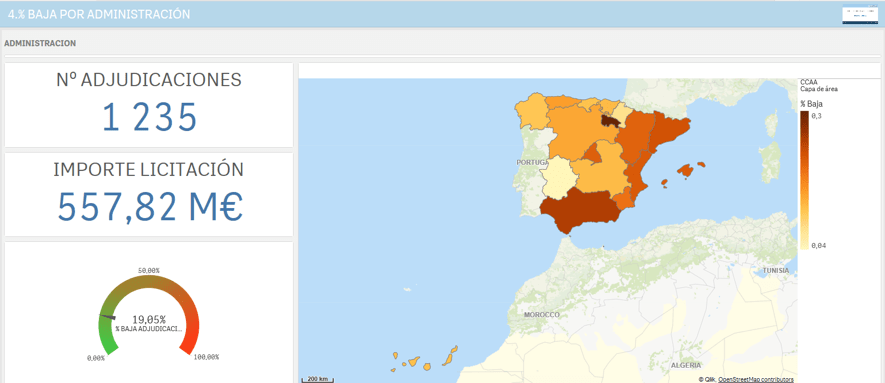Click the 1 235 adjudicaciones KPI value
The image size is (885, 383).
coord(150,118)
